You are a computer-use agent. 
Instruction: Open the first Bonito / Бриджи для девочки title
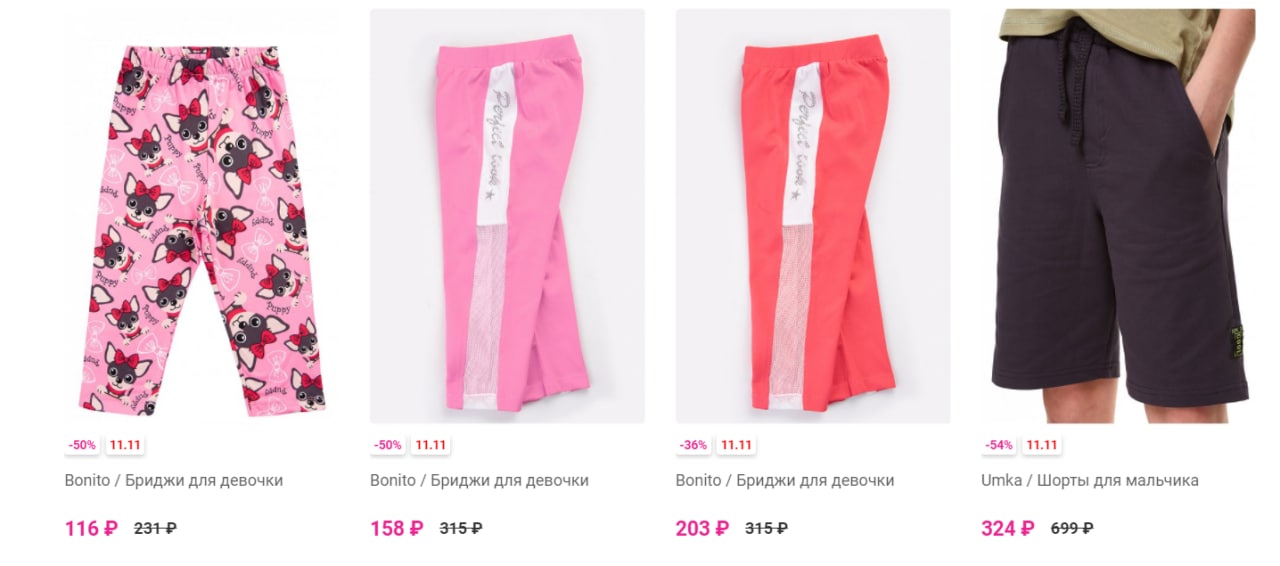[174, 480]
